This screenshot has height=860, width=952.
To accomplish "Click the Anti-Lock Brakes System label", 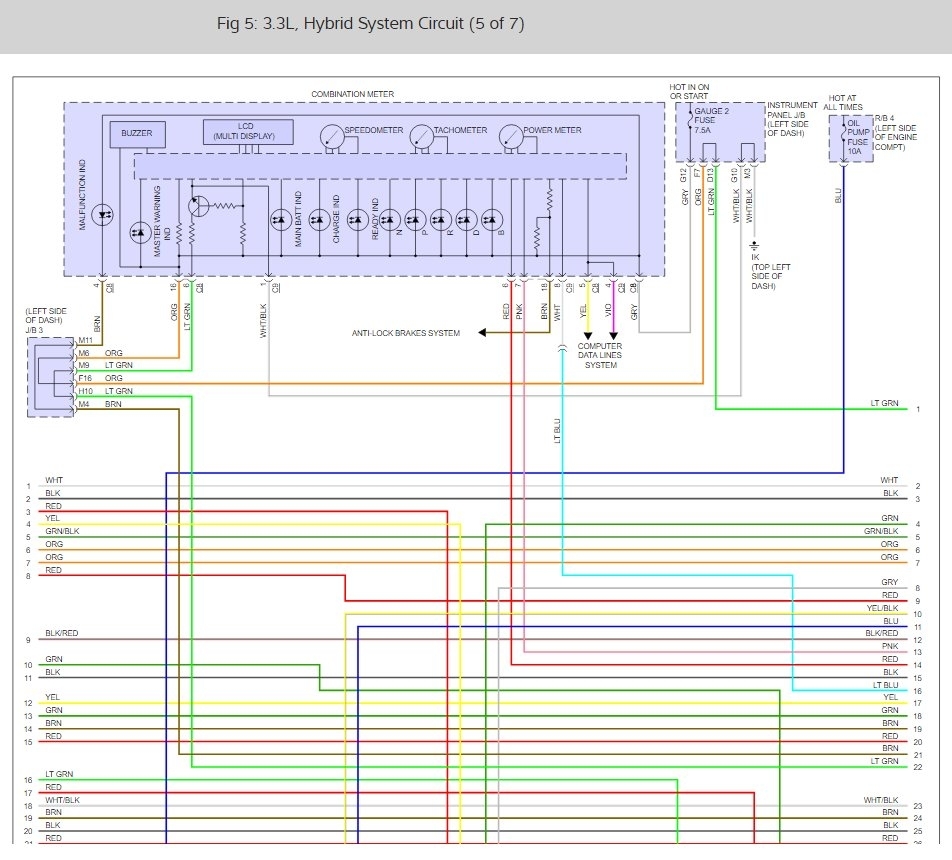I will coord(406,333).
